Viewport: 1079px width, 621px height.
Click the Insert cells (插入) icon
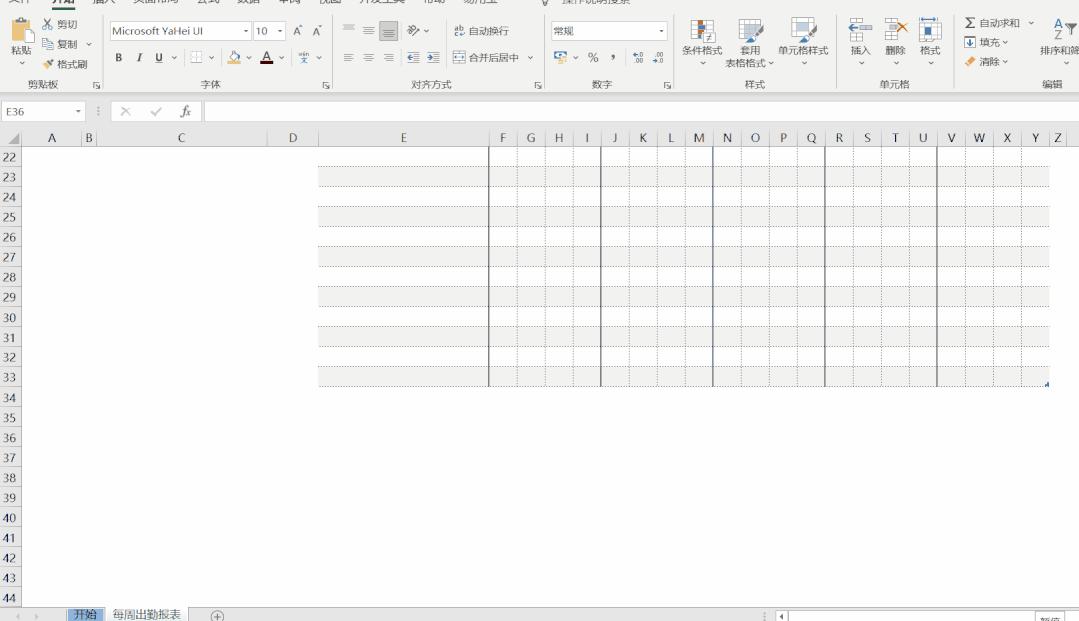(860, 31)
